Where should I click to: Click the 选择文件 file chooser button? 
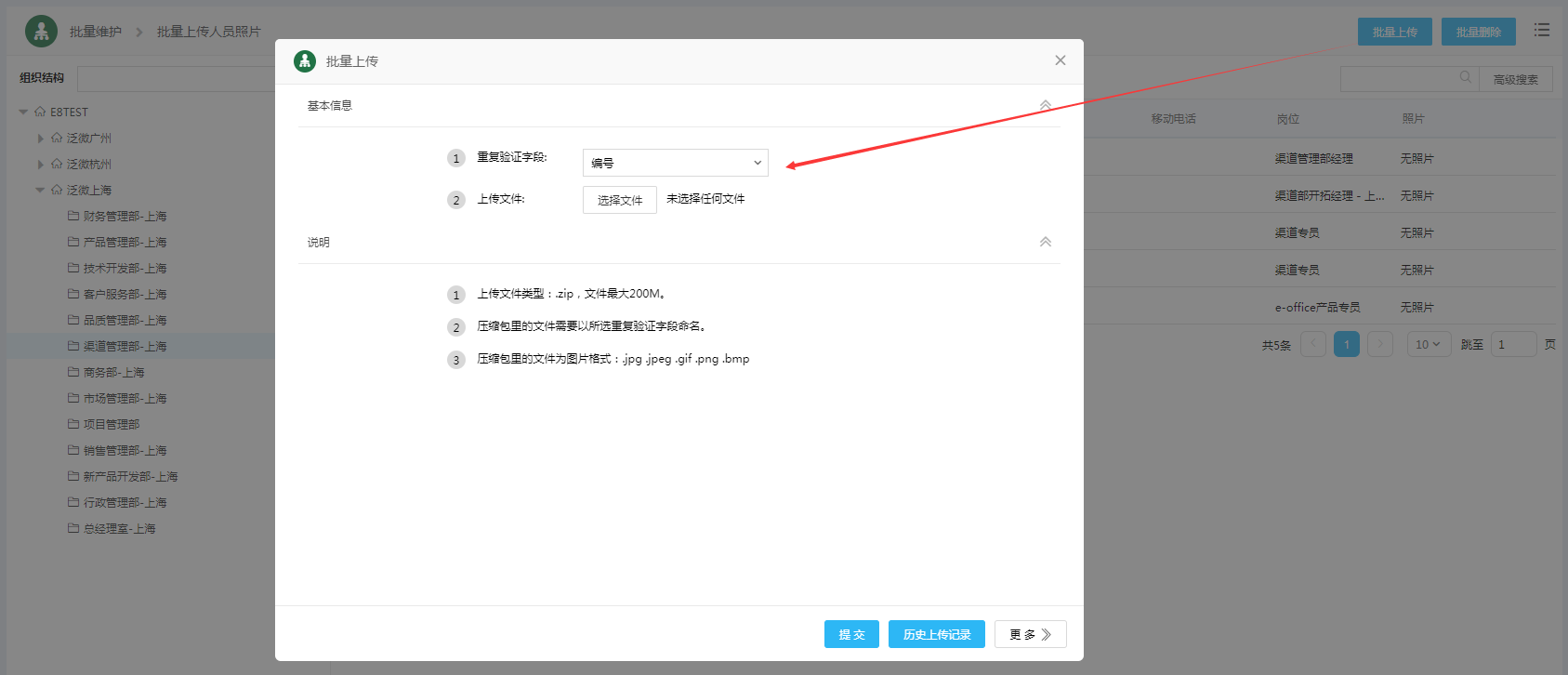coord(619,200)
